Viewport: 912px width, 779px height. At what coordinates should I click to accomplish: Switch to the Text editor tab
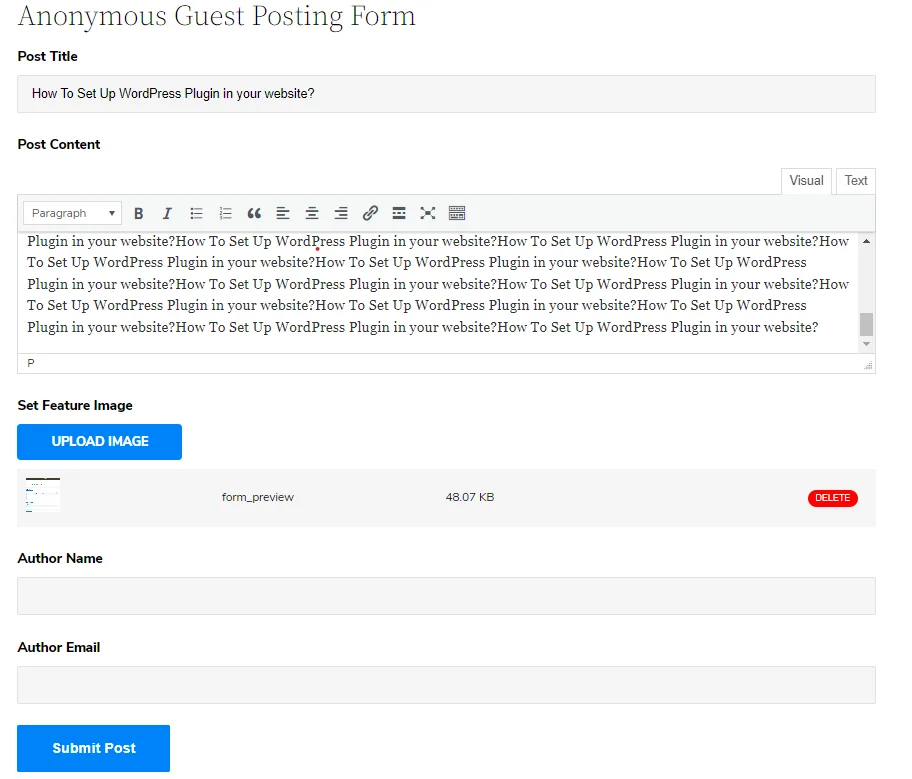click(x=856, y=181)
